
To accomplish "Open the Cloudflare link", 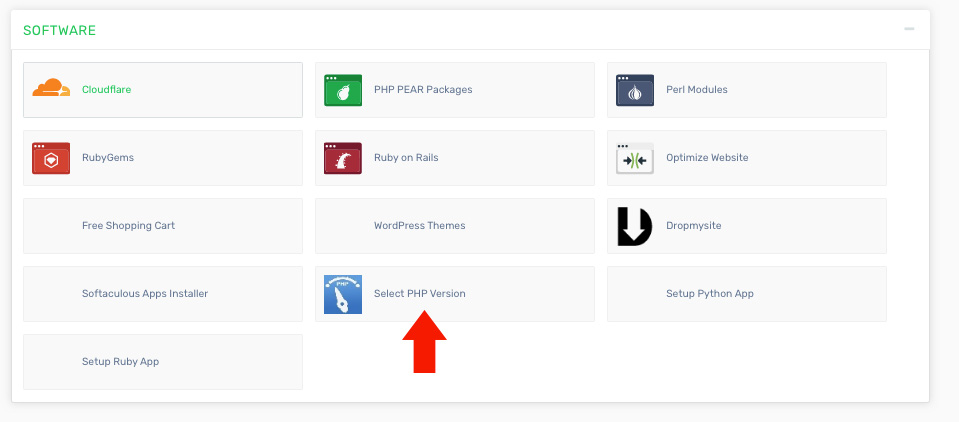I will click(106, 89).
